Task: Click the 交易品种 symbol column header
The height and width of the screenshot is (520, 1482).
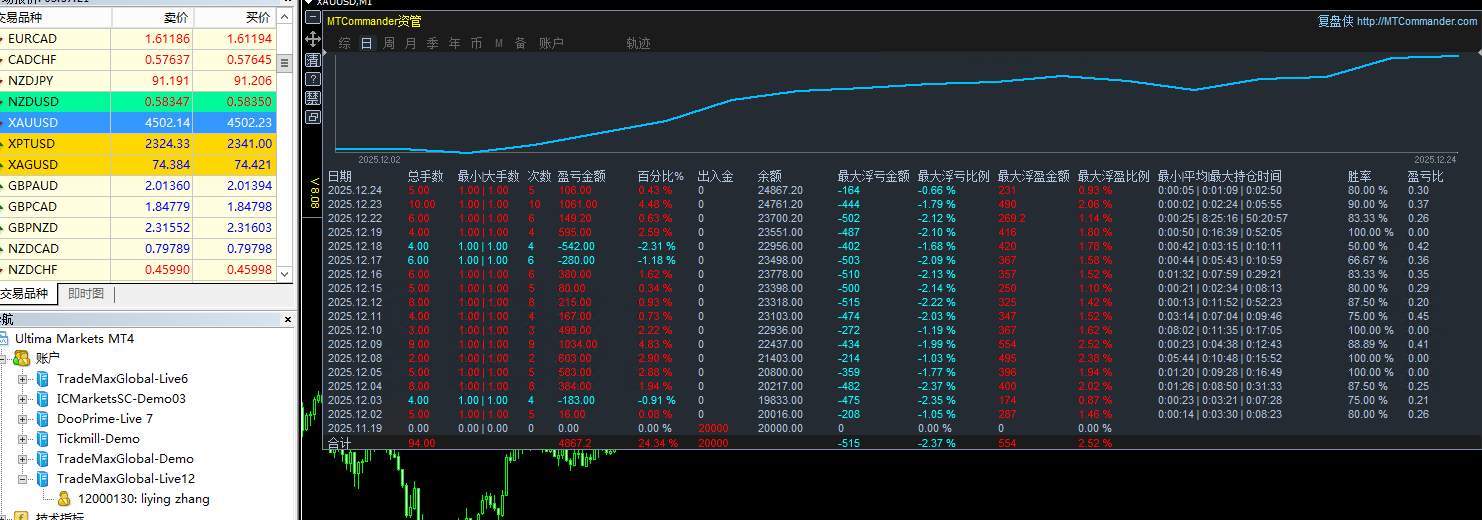Action: pos(55,18)
